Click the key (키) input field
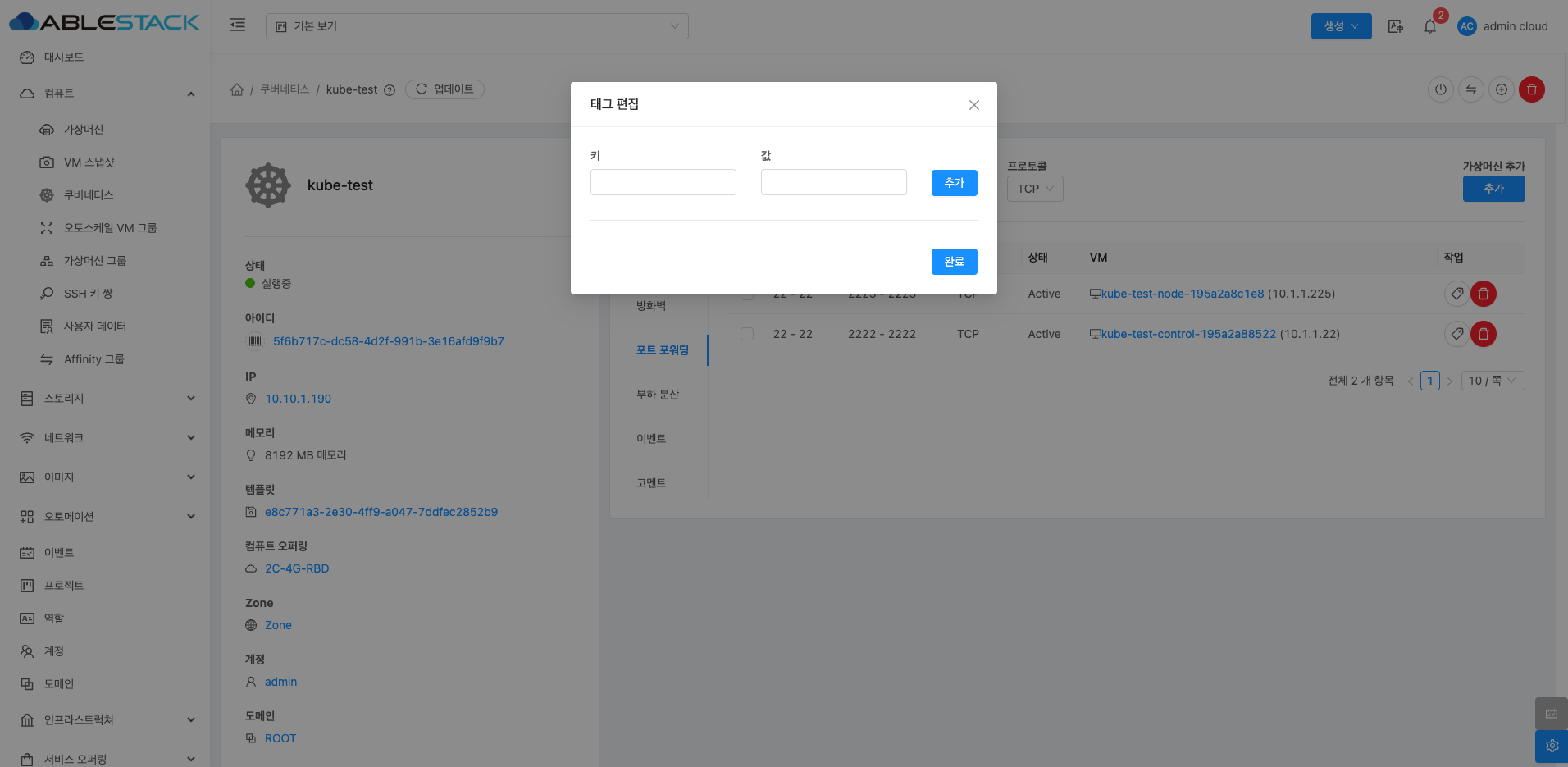 tap(663, 182)
